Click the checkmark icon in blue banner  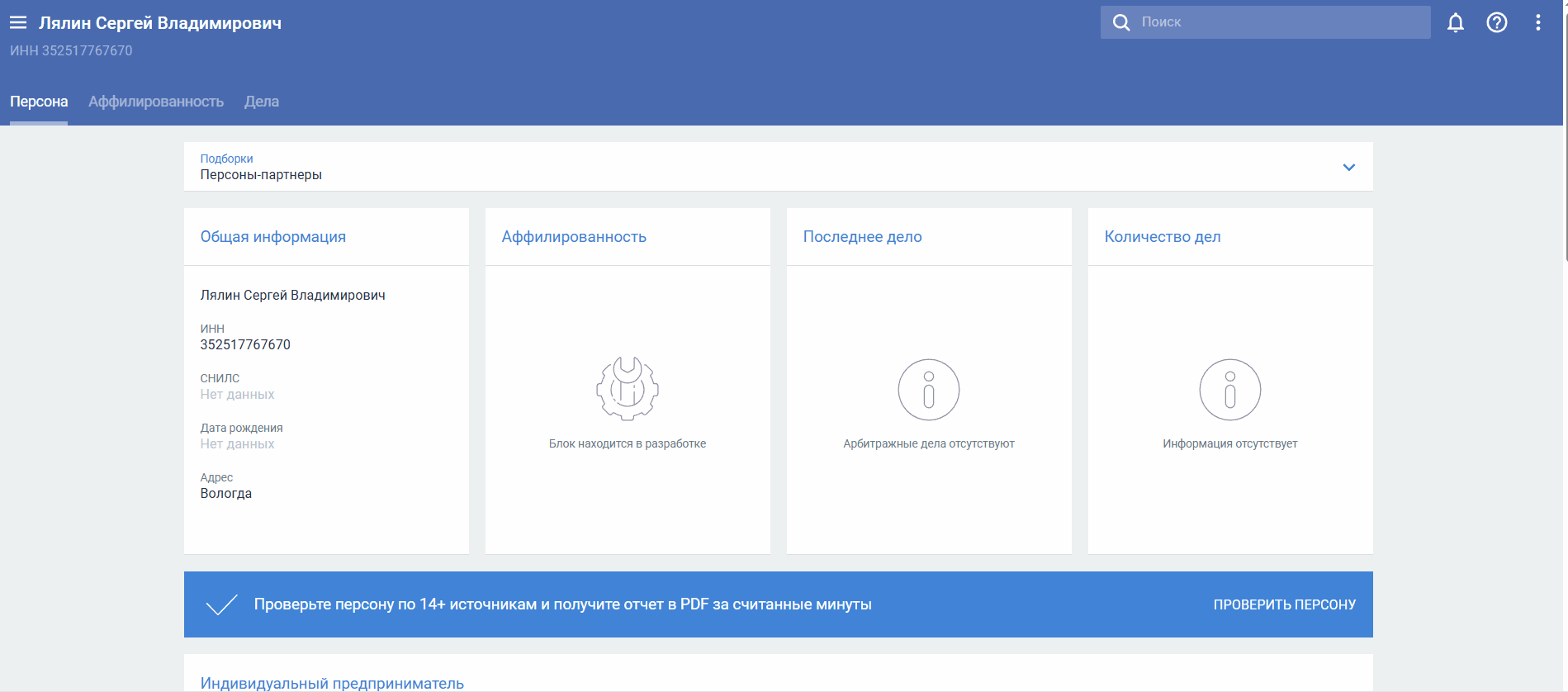[221, 604]
